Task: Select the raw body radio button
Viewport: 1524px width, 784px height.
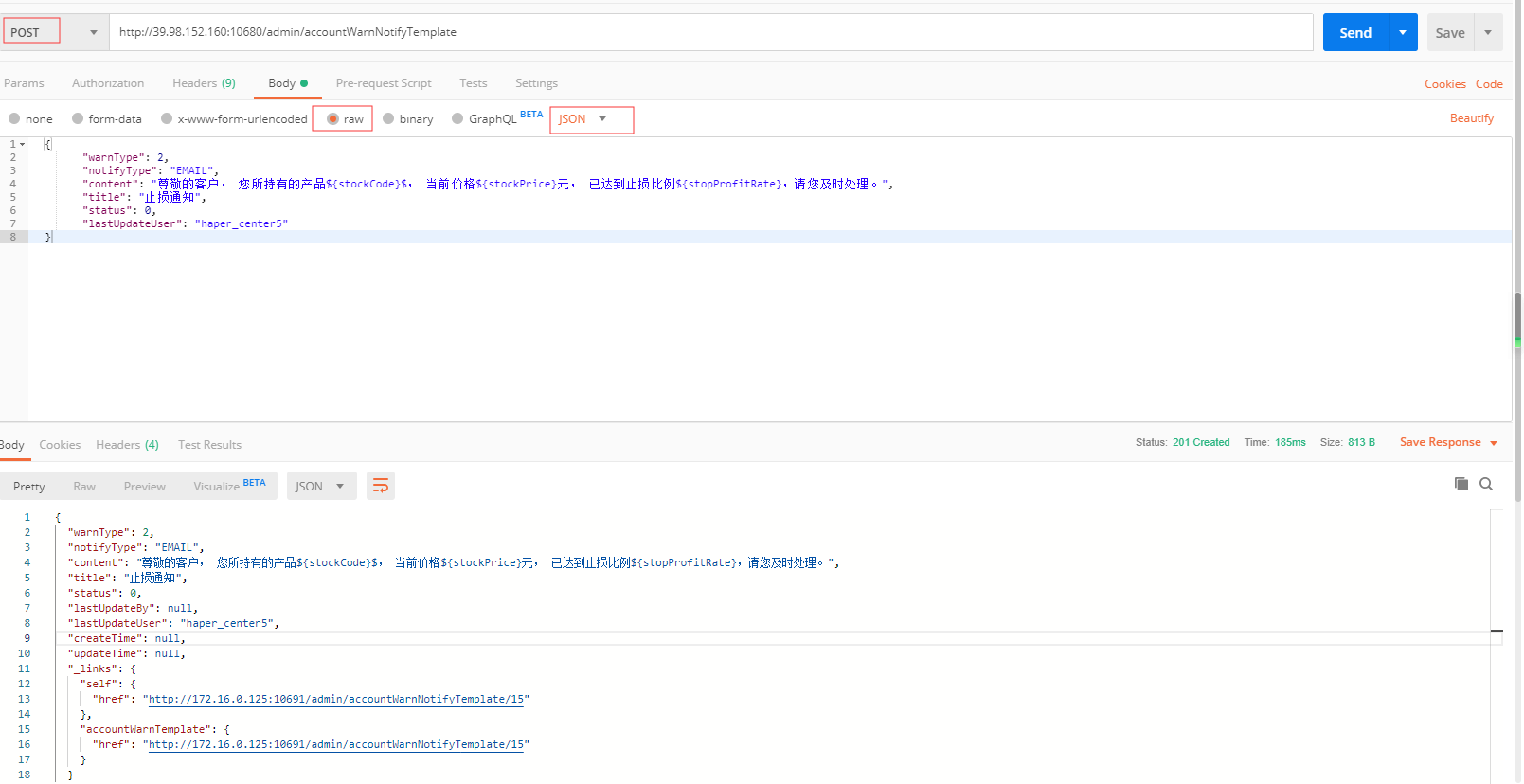Action: 332,118
